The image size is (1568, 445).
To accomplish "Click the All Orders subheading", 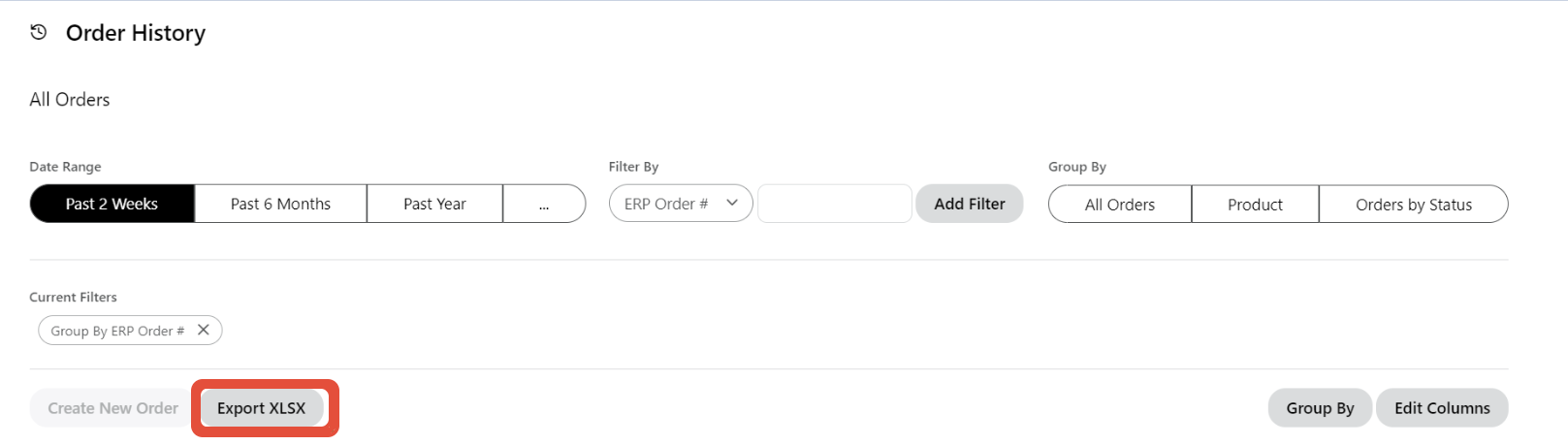I will [x=70, y=100].
